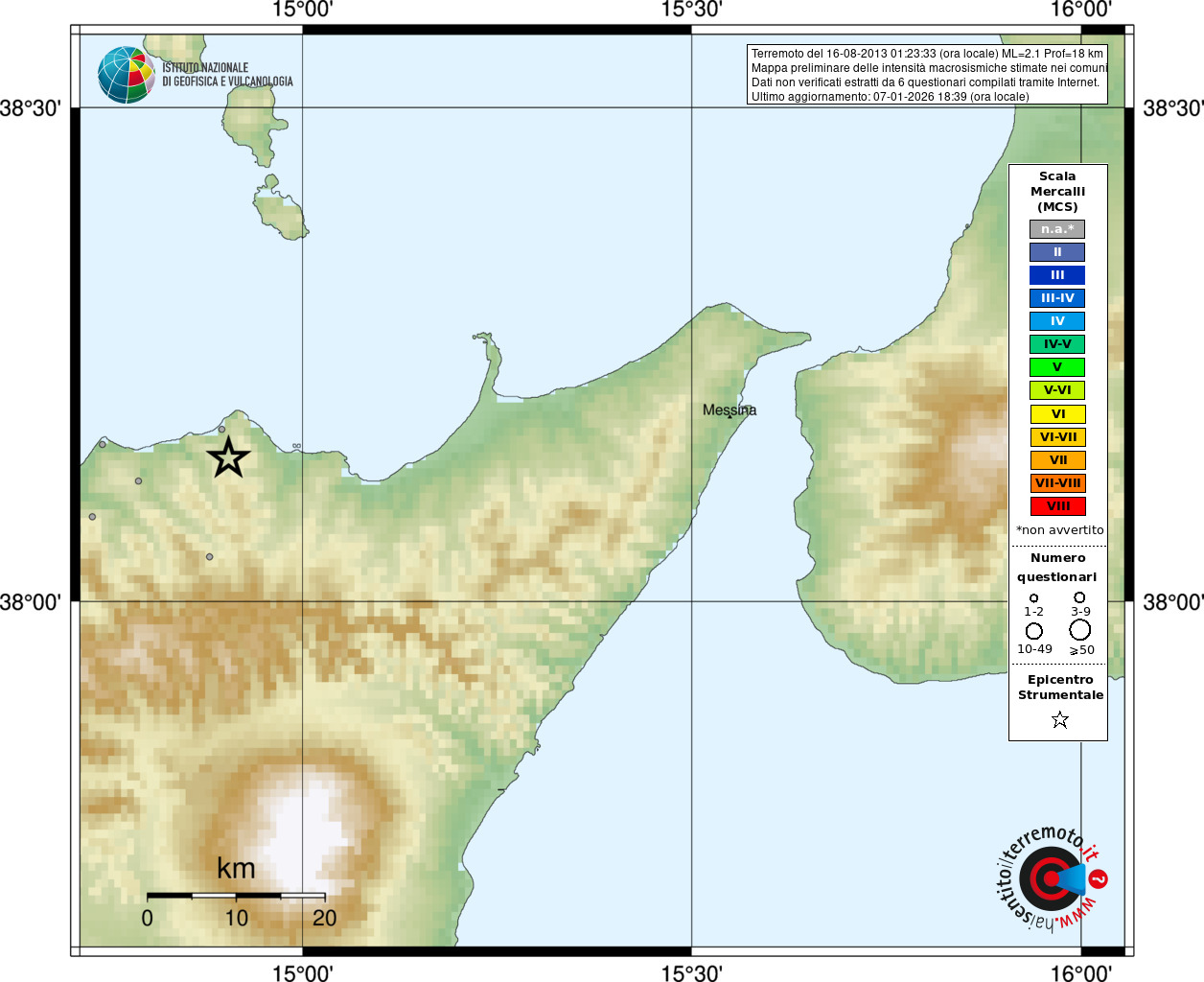This screenshot has width=1204, height=982.
Task: Click the Messina city marker dot
Action: [729, 416]
